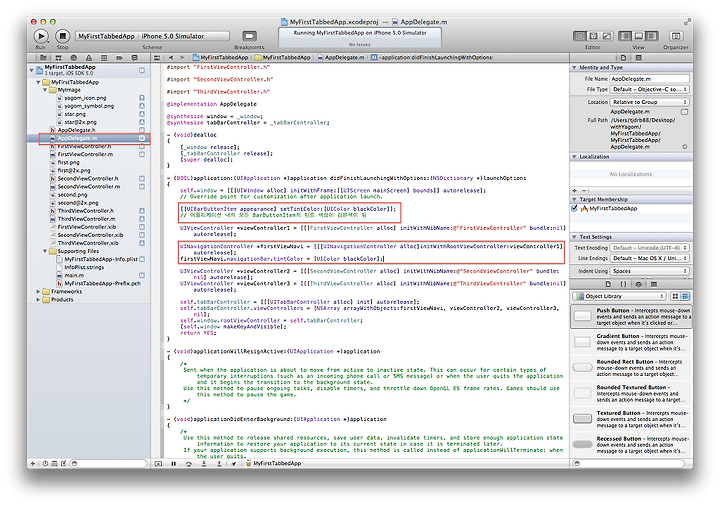Open ThirdViewController.xib file
This screenshot has width=720, height=506.
pyautogui.click(x=88, y=243)
